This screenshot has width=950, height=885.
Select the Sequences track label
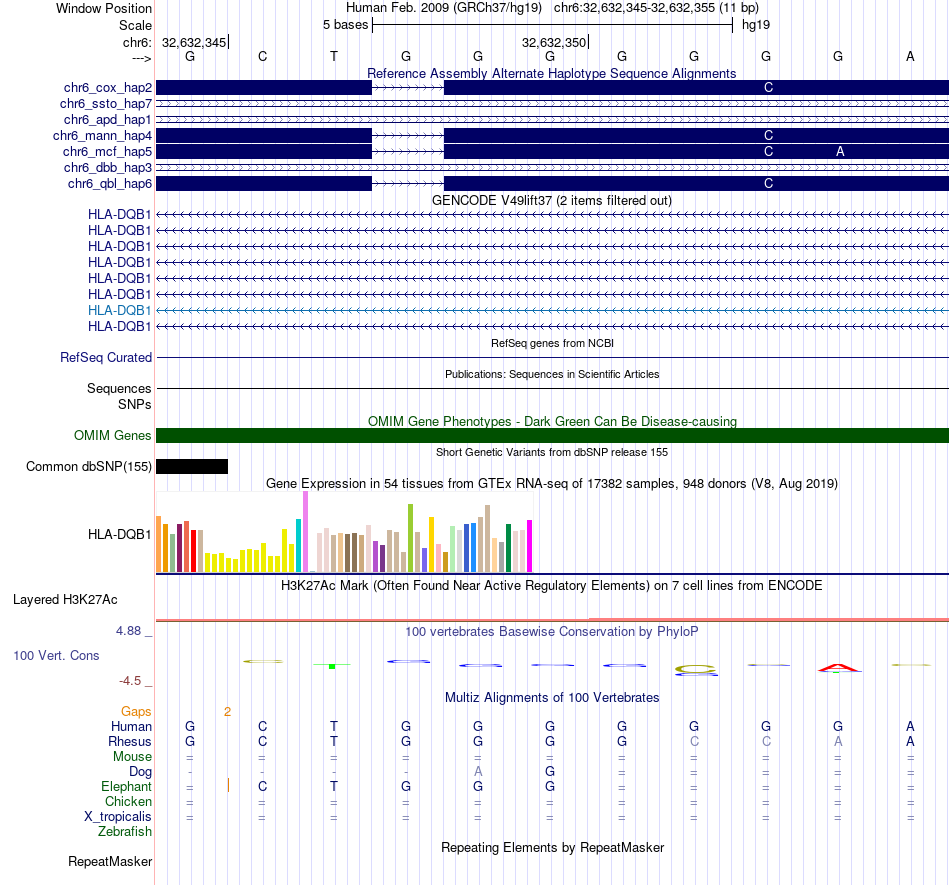(x=119, y=388)
